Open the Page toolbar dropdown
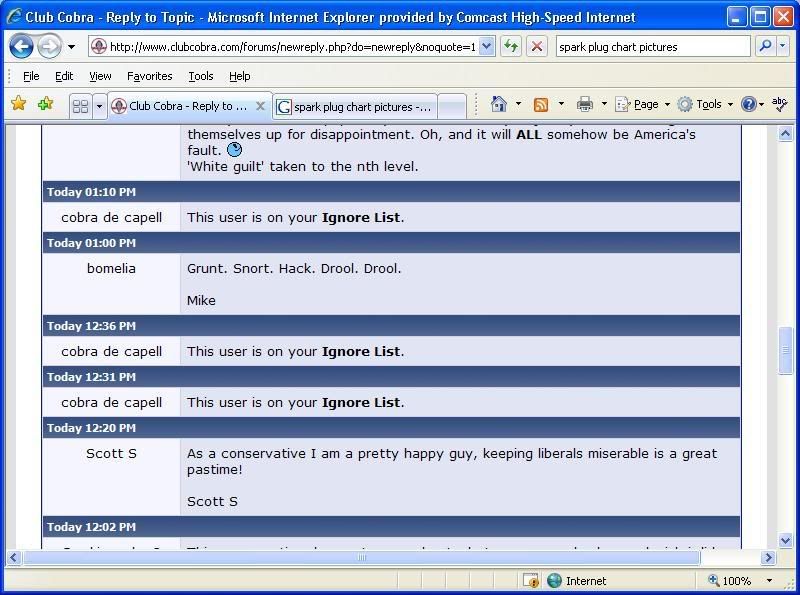Screen dimensions: 800x595 tap(638, 105)
